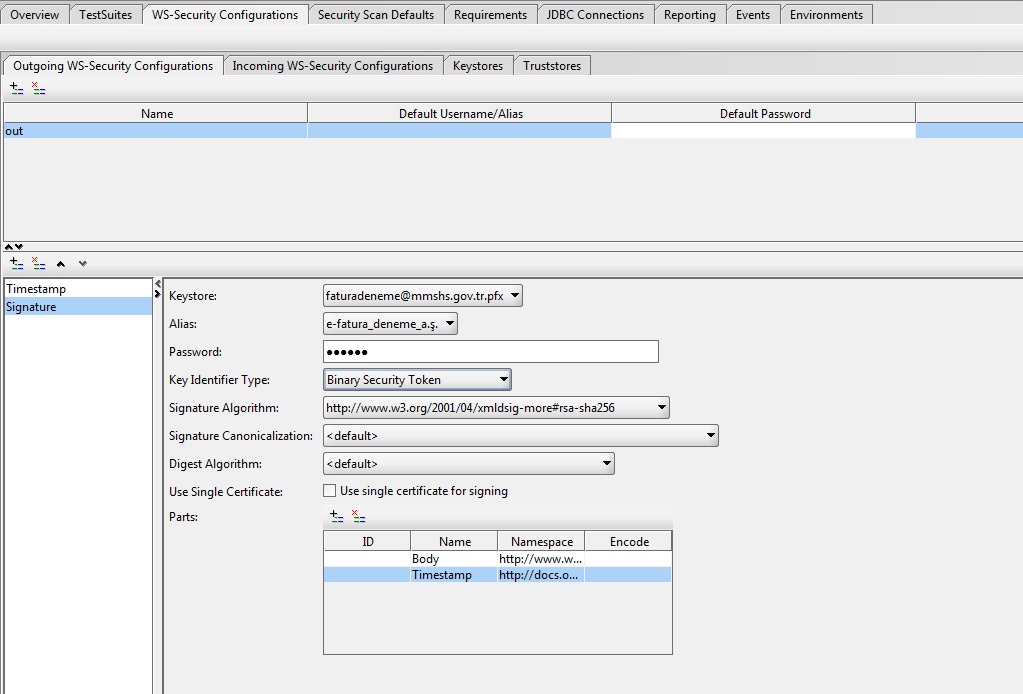The height and width of the screenshot is (694, 1023).
Task: Move selected entry down with arrow icon
Action: pos(83,264)
